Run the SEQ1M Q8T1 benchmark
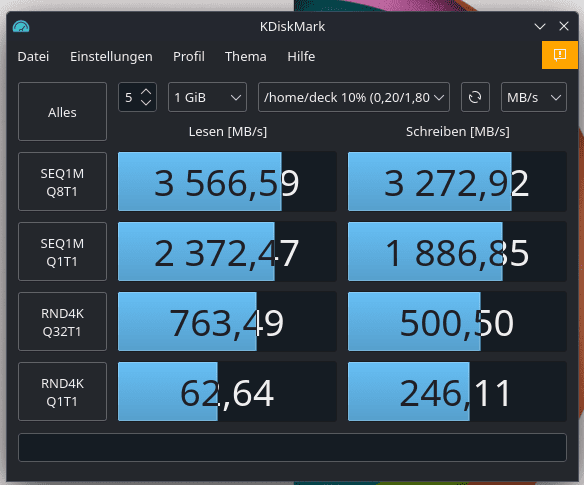584x485 pixels. click(x=62, y=182)
